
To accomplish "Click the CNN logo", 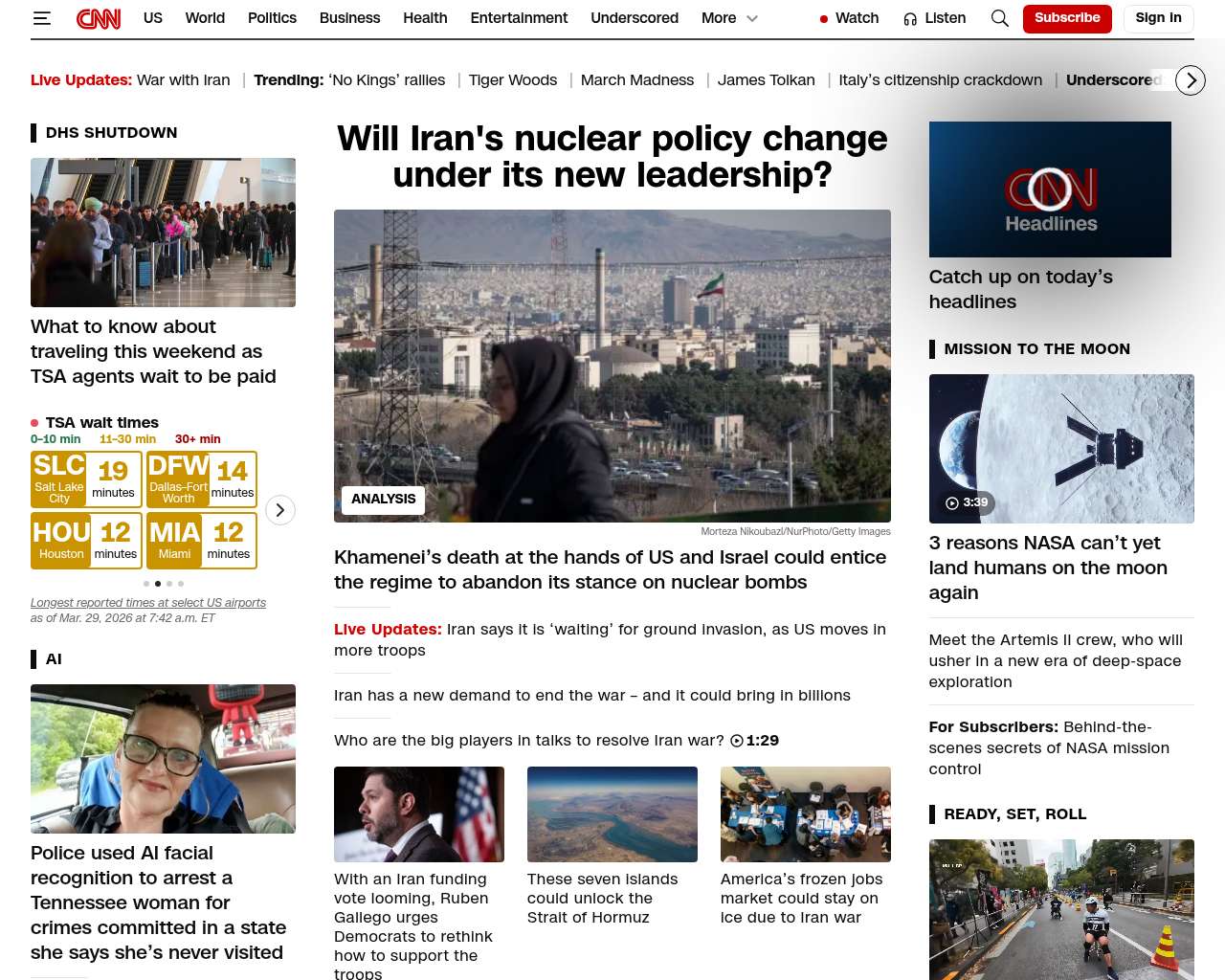I will click(x=99, y=18).
